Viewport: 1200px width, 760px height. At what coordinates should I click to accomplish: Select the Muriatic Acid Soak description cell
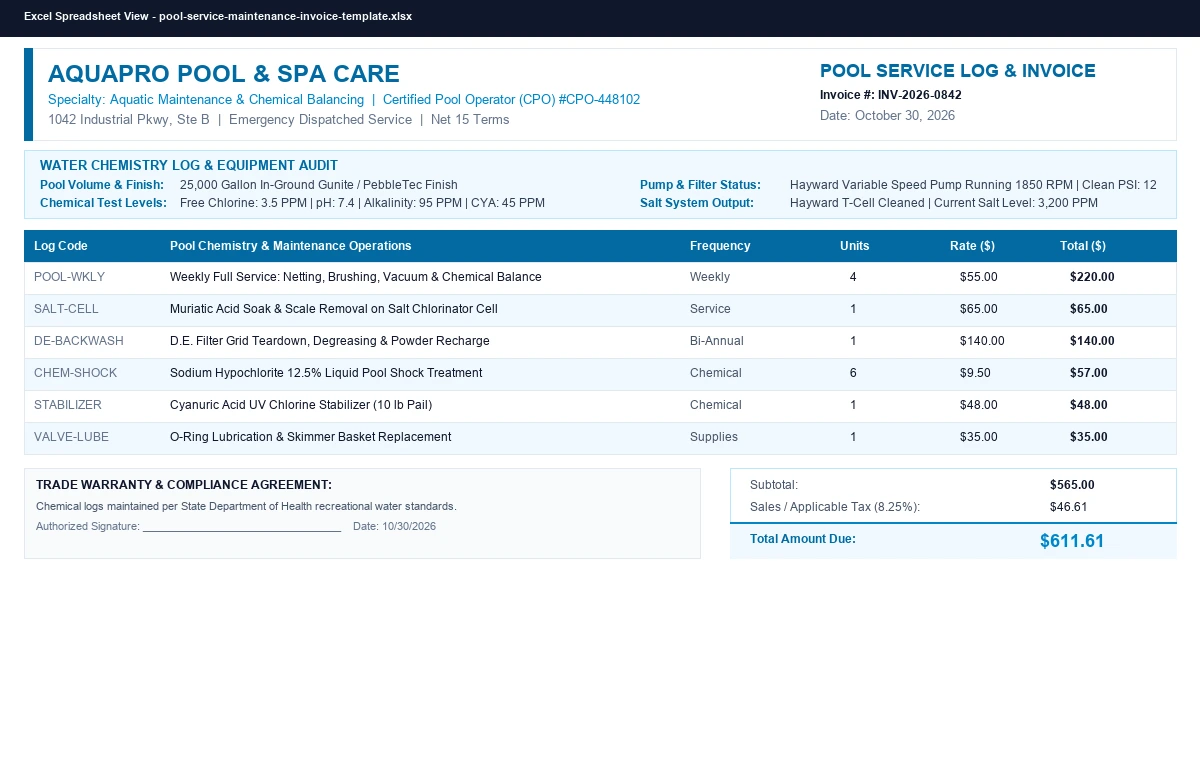(x=334, y=309)
